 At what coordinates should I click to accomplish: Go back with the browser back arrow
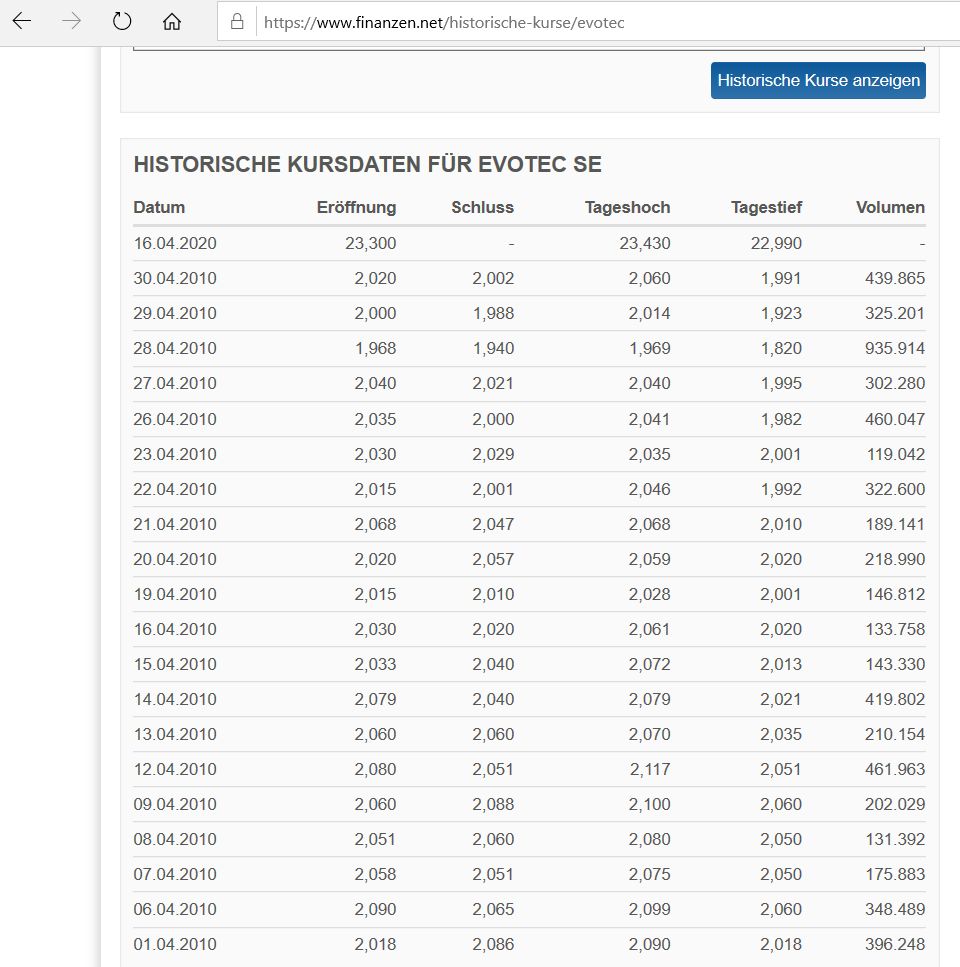click(x=22, y=22)
